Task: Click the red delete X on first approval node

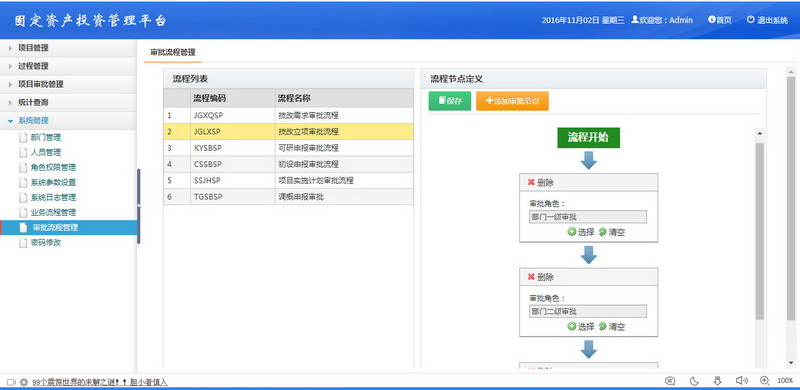Action: (531, 182)
